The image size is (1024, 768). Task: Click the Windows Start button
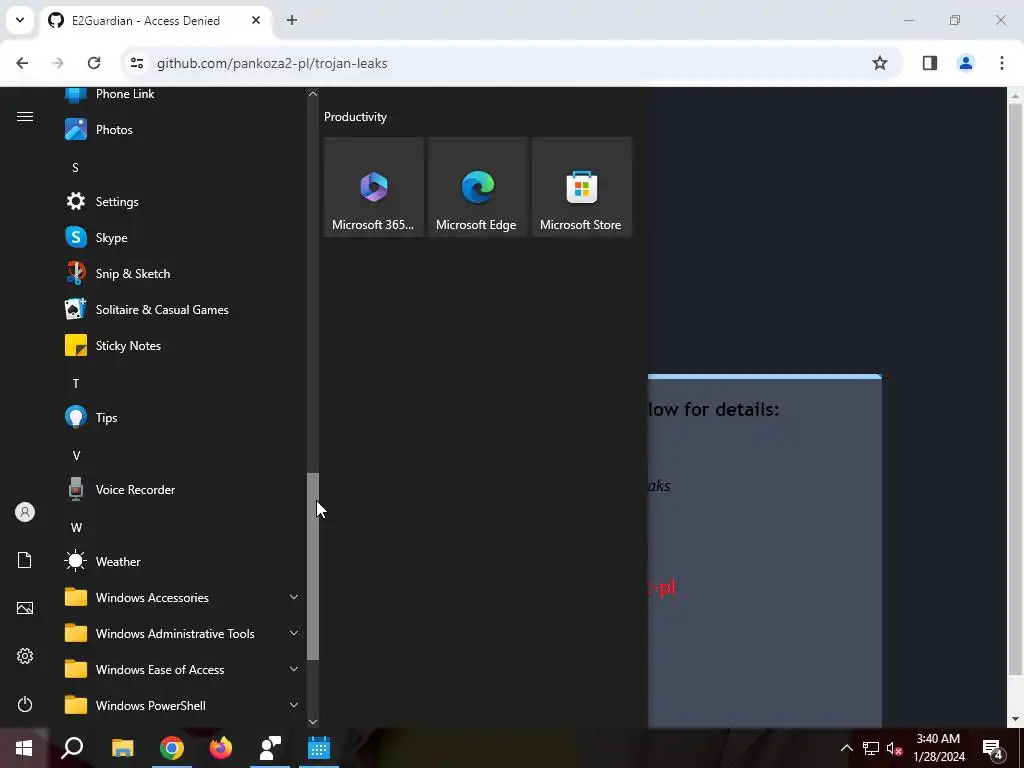24,748
